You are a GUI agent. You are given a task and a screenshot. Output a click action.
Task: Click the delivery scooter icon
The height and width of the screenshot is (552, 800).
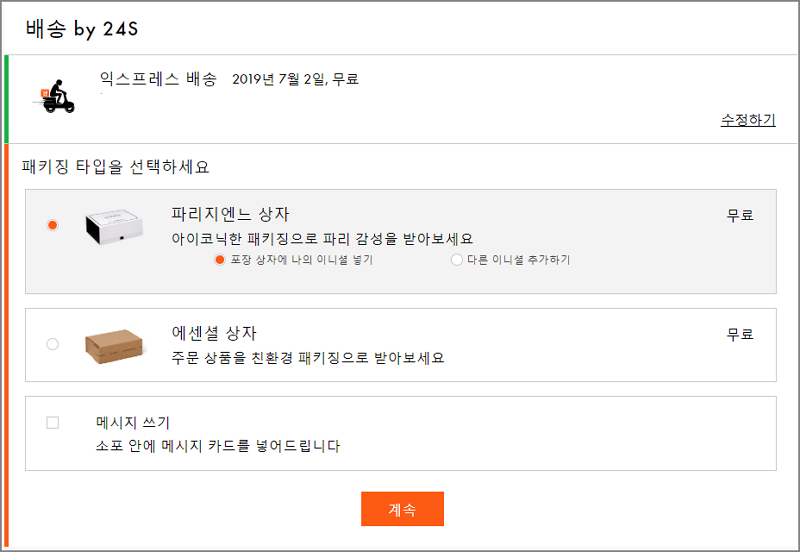54,96
